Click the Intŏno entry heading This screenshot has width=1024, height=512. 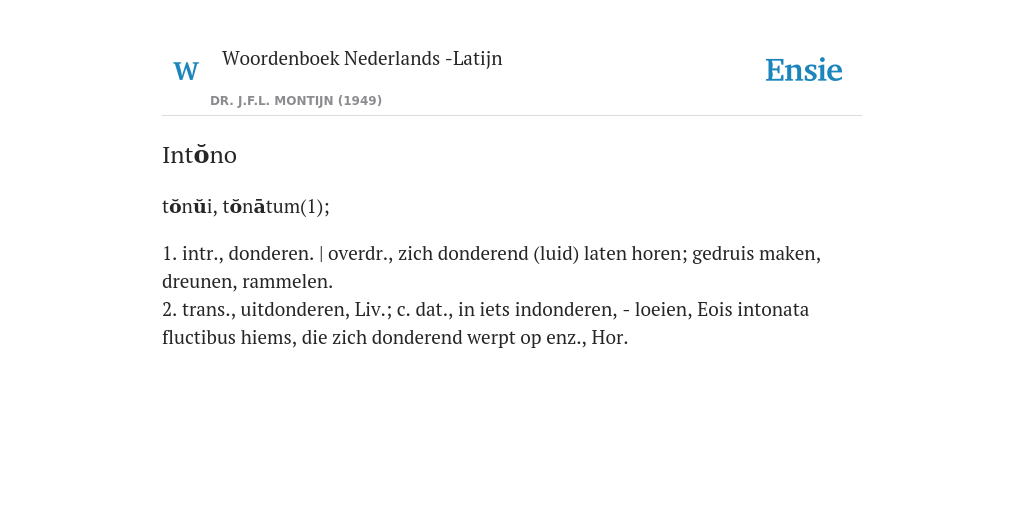coord(199,155)
